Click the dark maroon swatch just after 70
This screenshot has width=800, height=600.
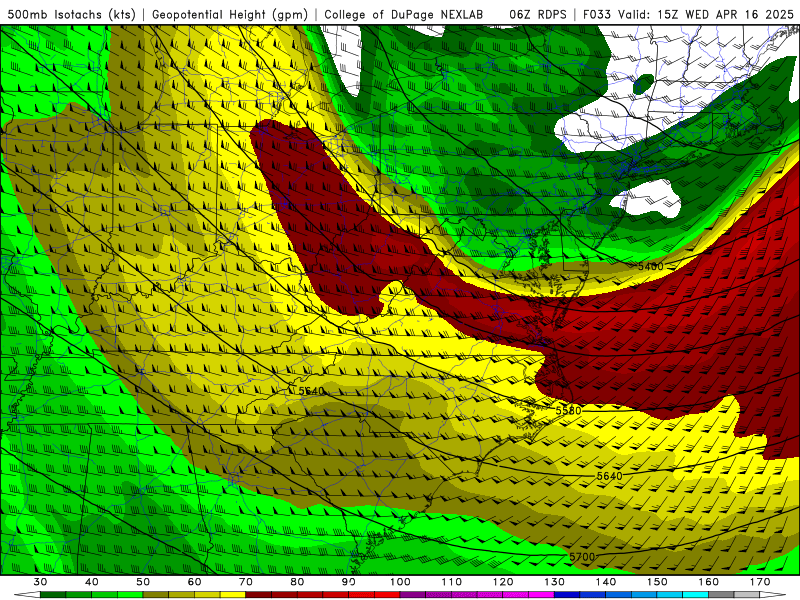click(x=259, y=595)
